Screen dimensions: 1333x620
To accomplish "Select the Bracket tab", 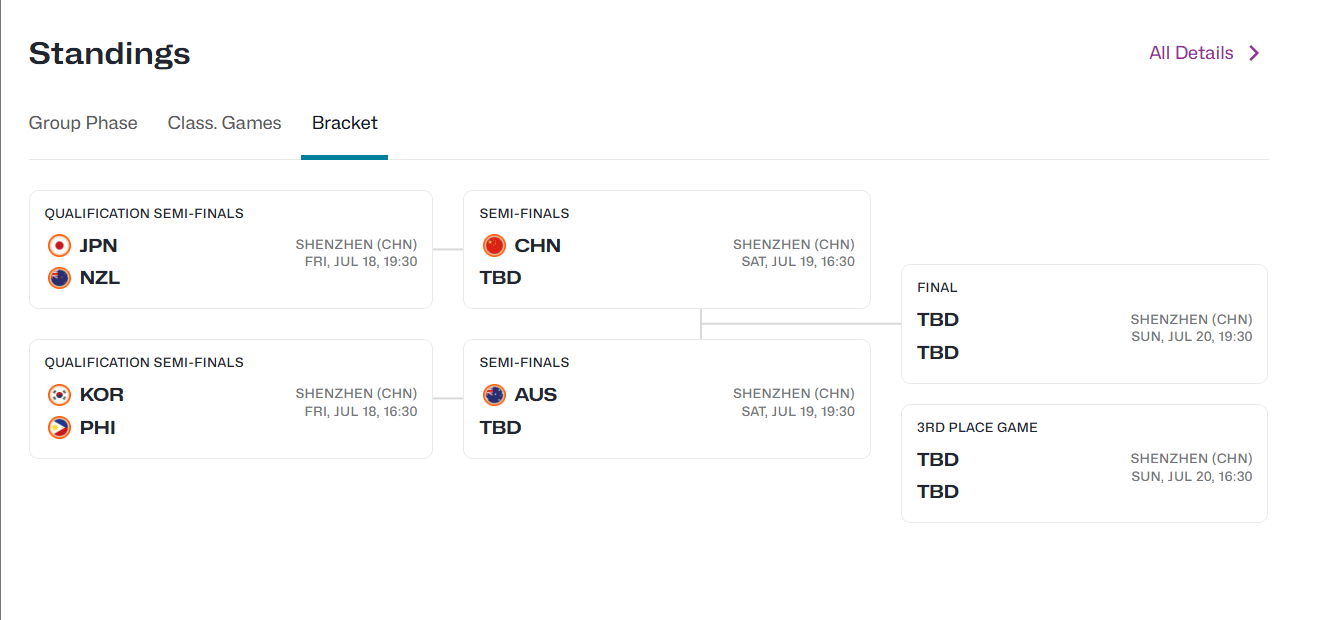I will [345, 123].
